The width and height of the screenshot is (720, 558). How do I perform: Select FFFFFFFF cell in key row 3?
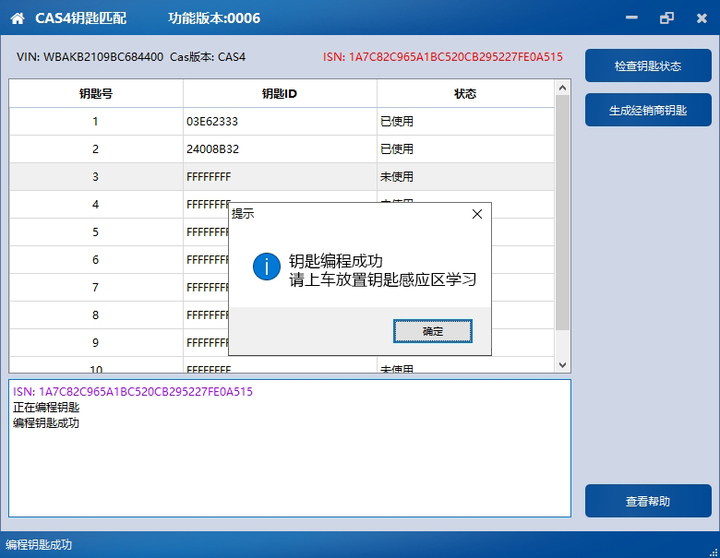pos(280,177)
